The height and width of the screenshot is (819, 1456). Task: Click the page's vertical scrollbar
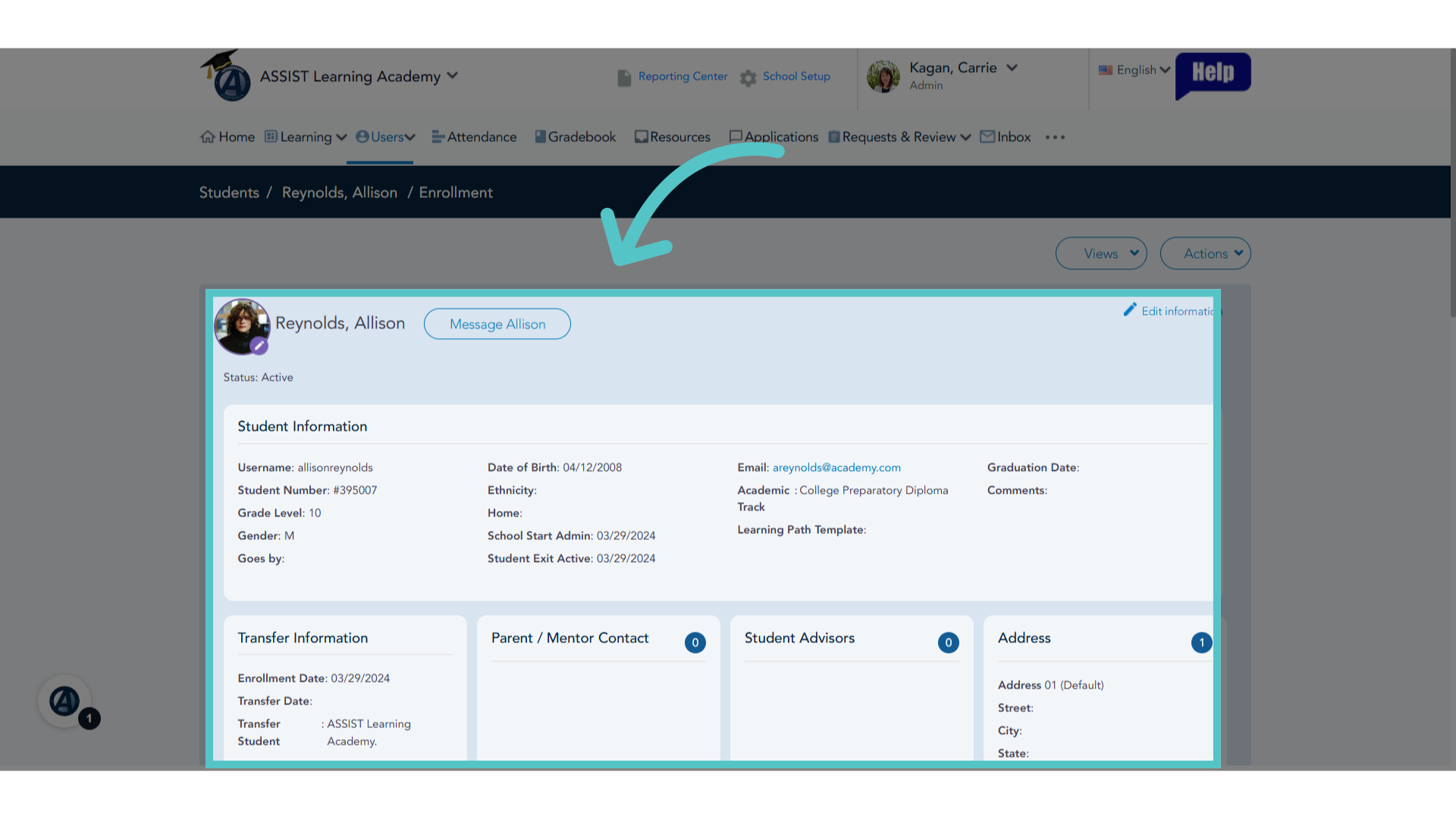1452,182
